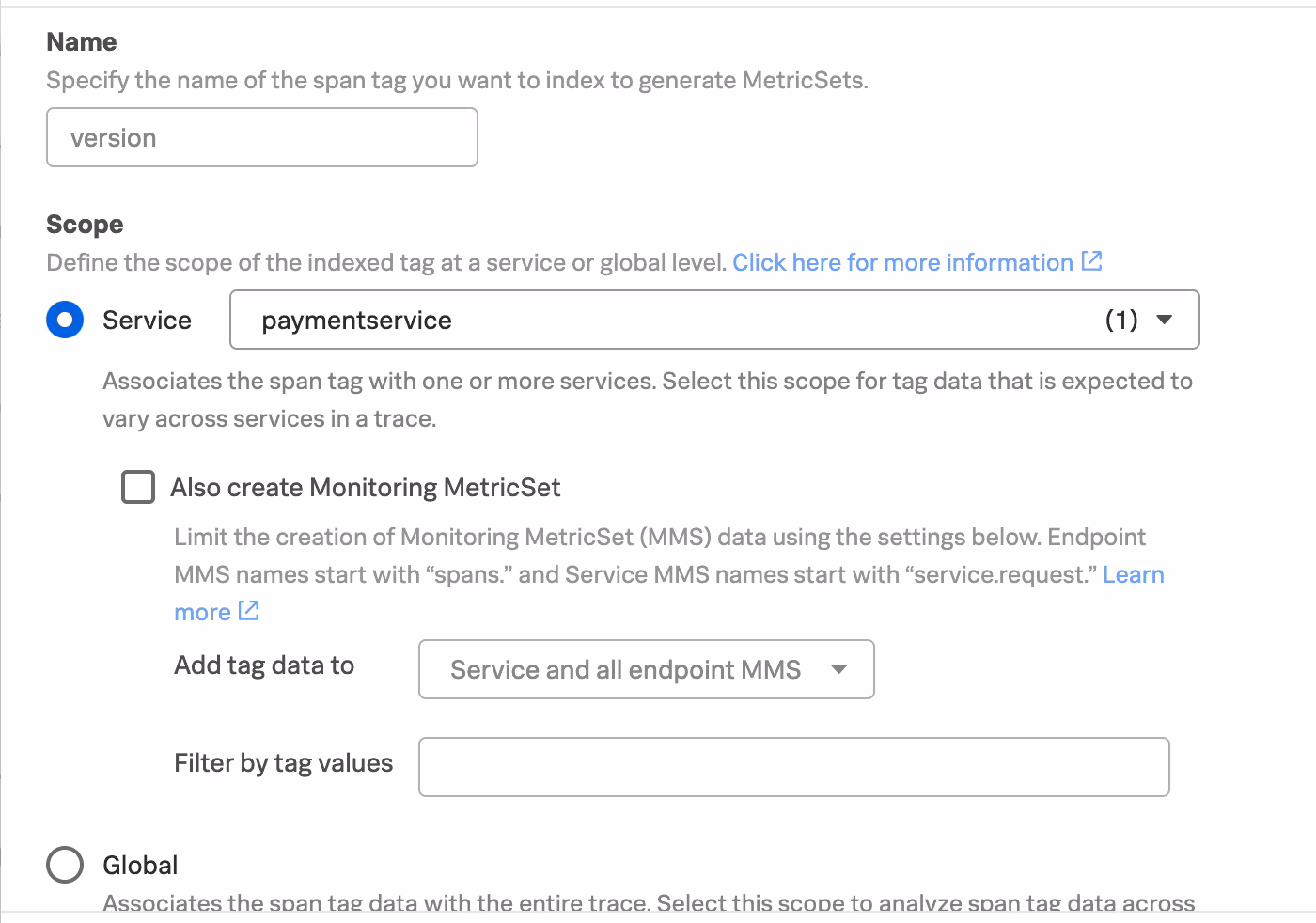Select the Global scope radio button
This screenshot has width=1316, height=923.
coord(65,865)
